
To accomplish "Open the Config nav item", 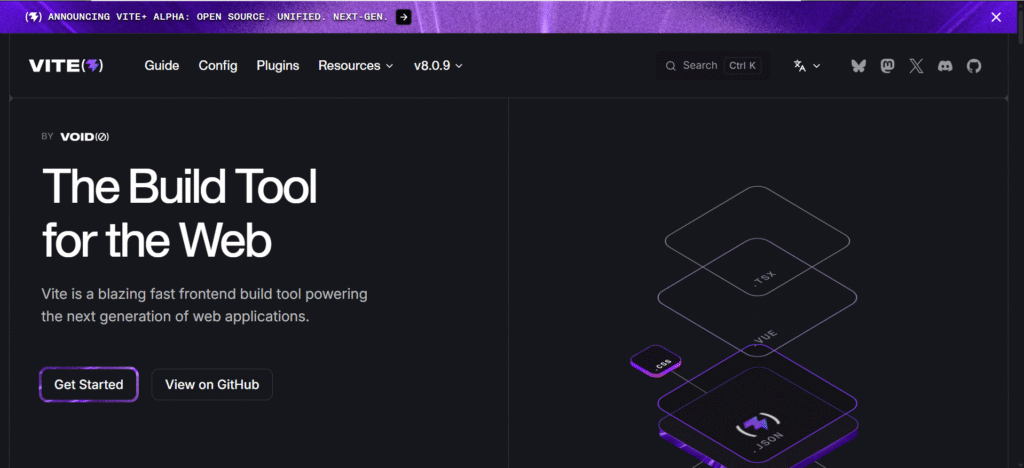I will [218, 66].
